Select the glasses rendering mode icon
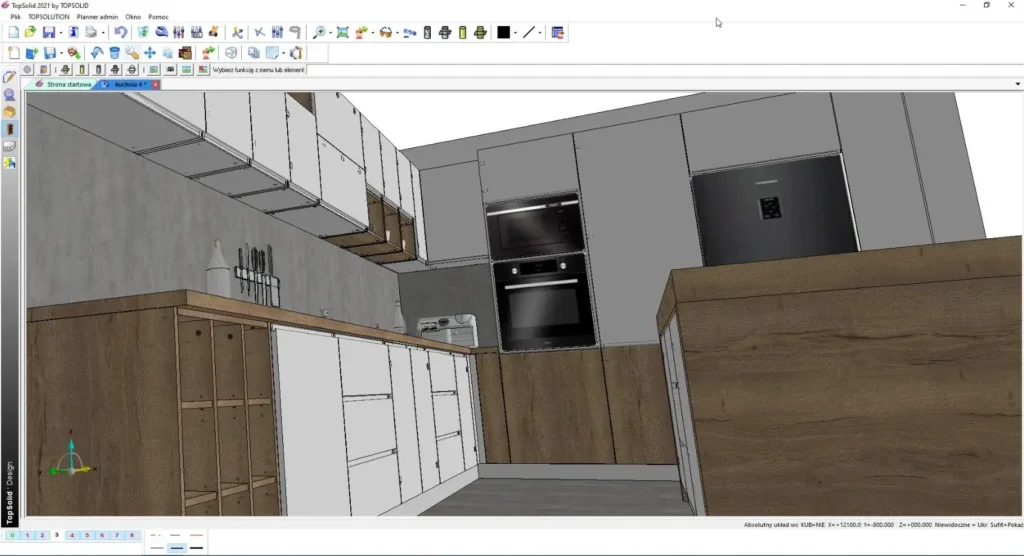Screen dimensions: 1024x556 tap(385, 33)
